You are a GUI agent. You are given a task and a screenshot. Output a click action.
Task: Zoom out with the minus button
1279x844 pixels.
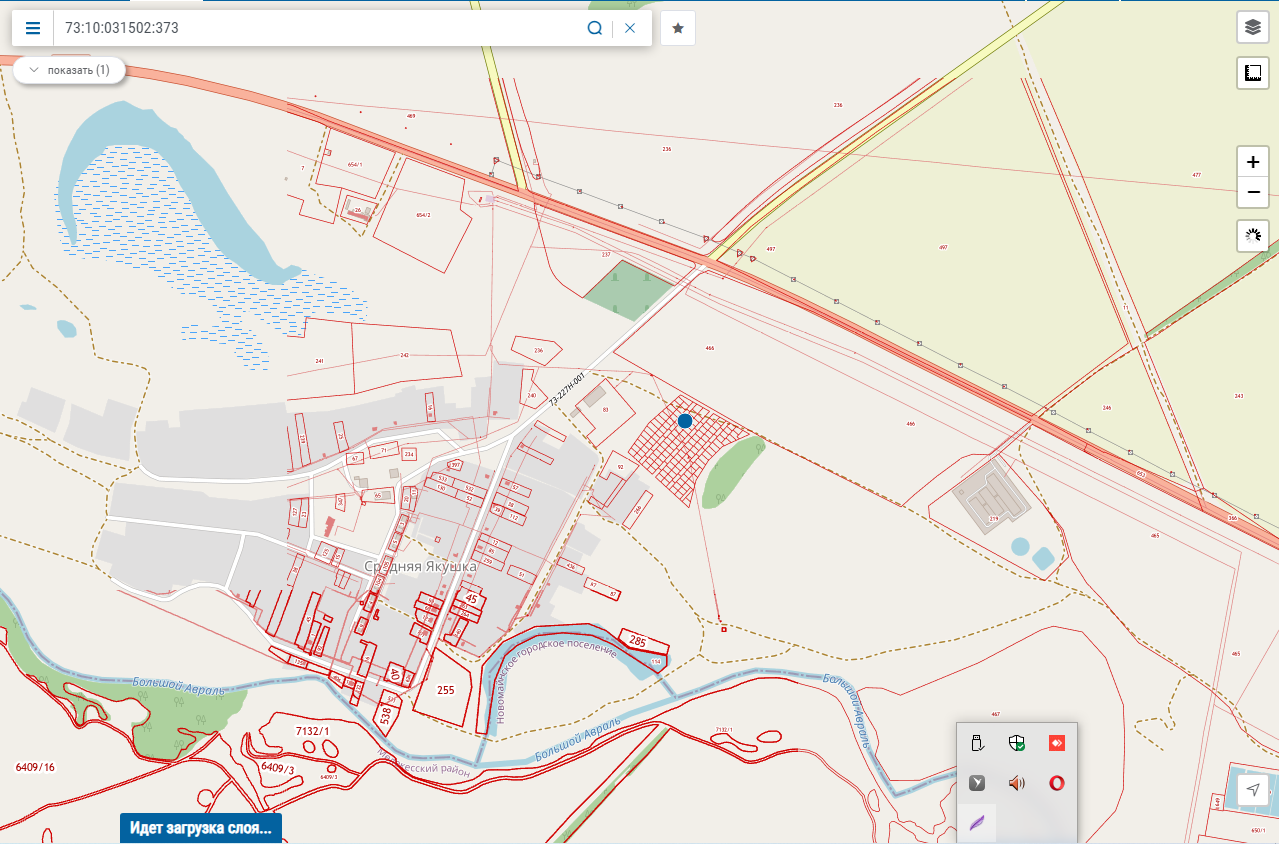1253,192
